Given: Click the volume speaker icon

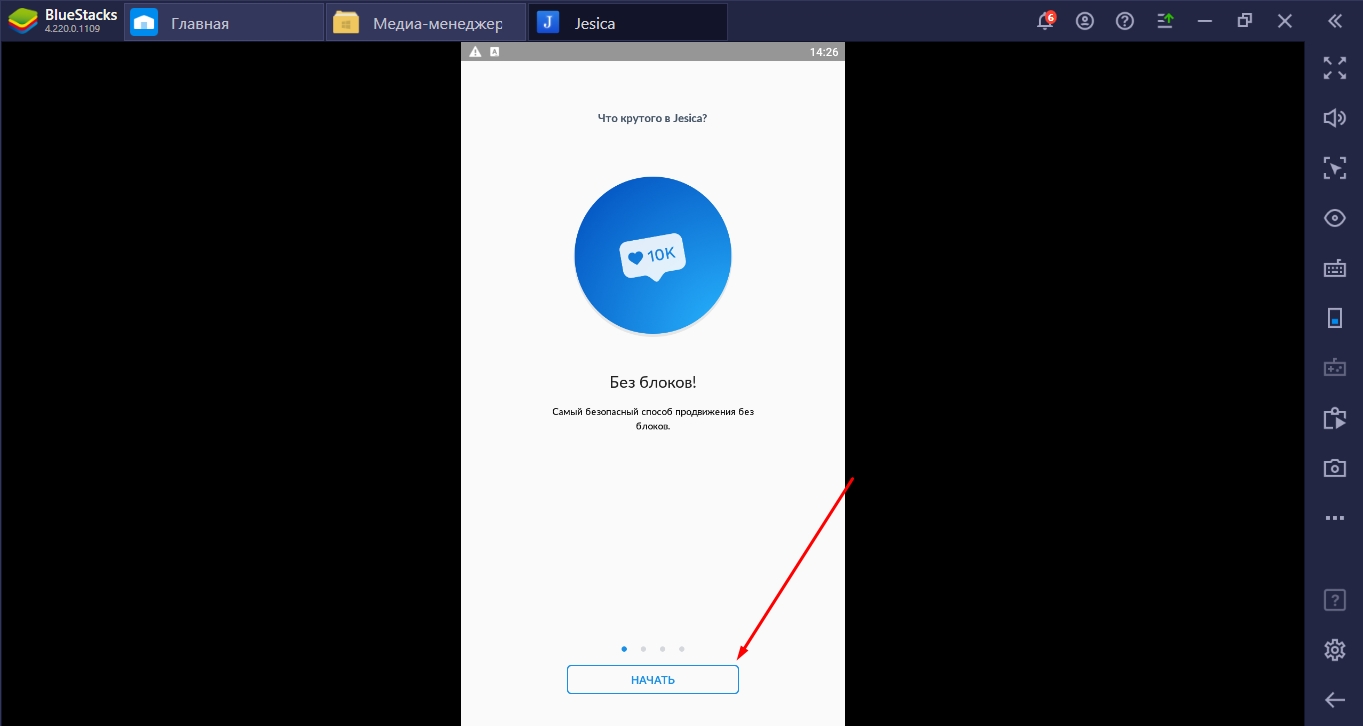Looking at the screenshot, I should click(1334, 118).
